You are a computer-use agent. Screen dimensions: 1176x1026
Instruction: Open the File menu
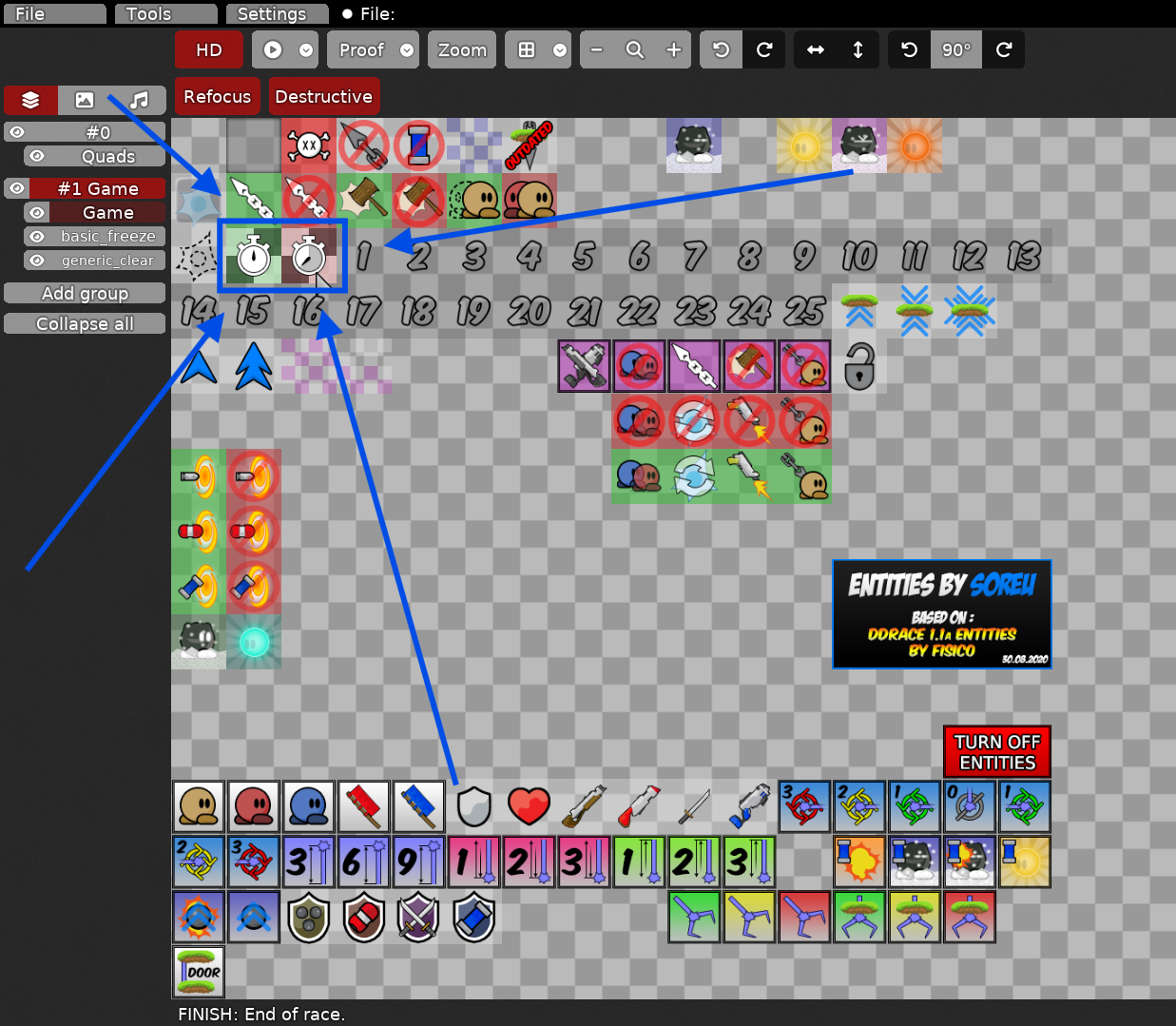tap(54, 13)
